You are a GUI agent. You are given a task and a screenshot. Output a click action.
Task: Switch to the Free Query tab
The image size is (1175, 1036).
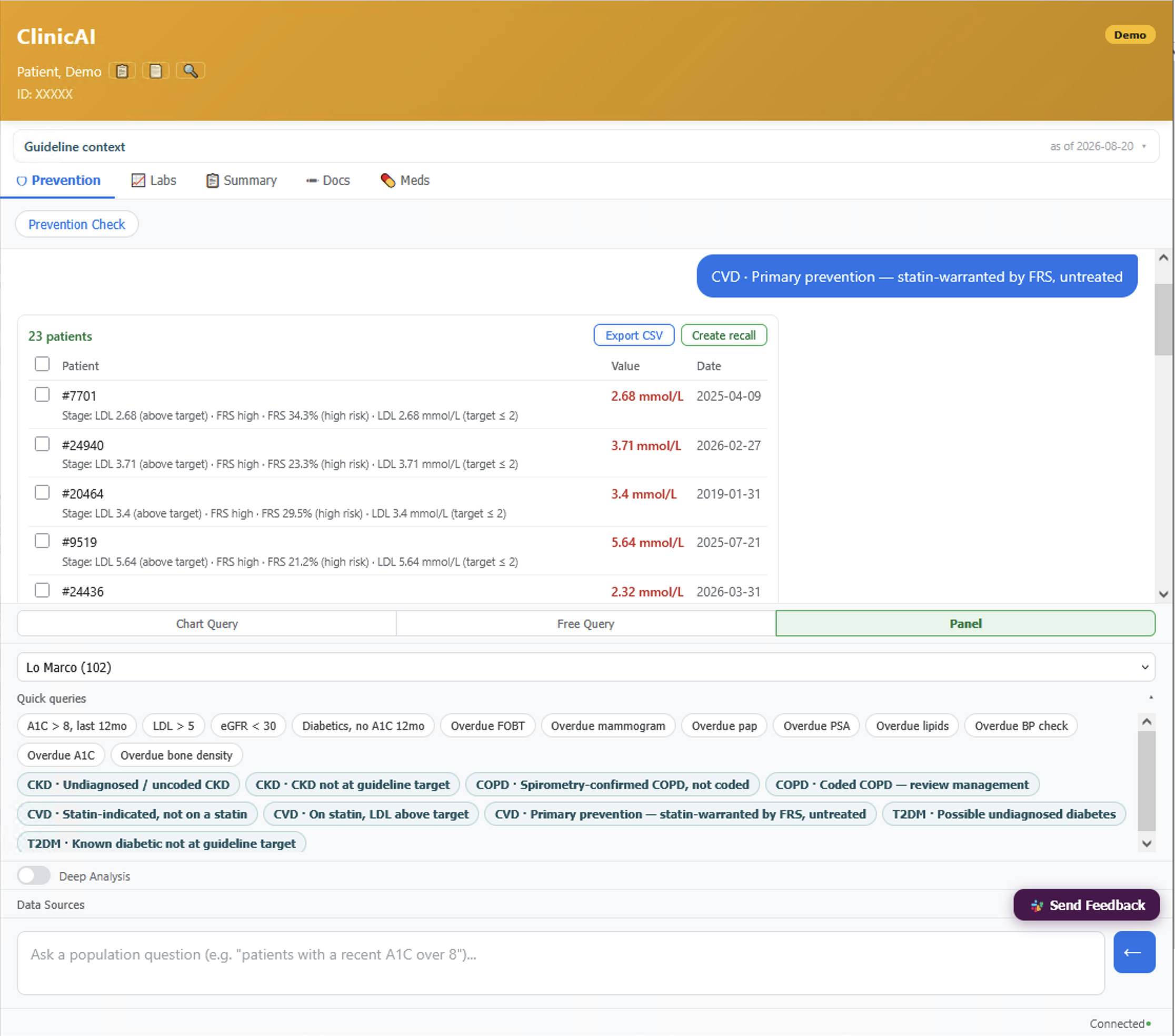point(585,624)
